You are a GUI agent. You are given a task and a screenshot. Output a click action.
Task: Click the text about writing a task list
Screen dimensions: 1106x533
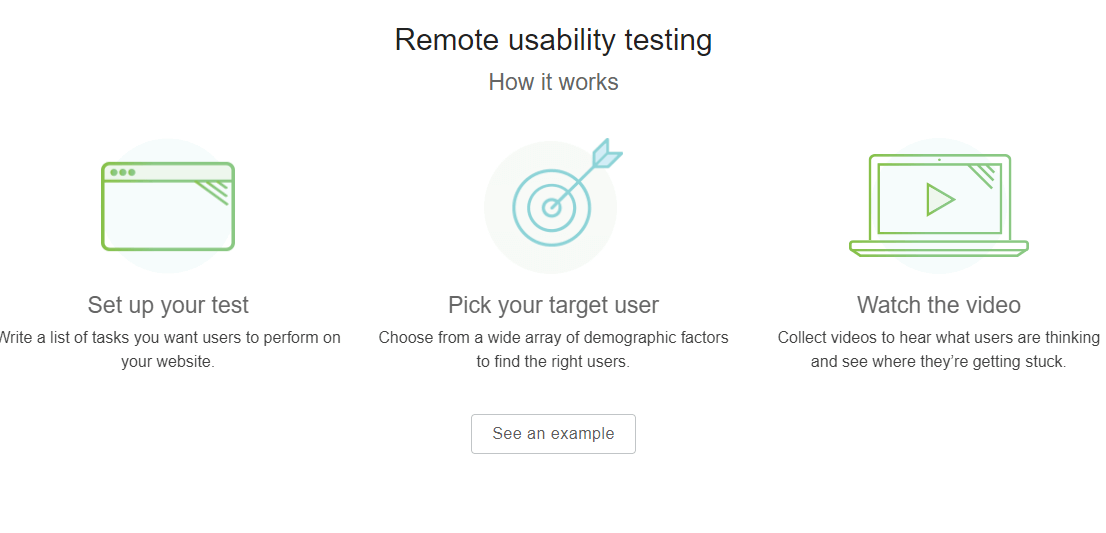pos(168,350)
